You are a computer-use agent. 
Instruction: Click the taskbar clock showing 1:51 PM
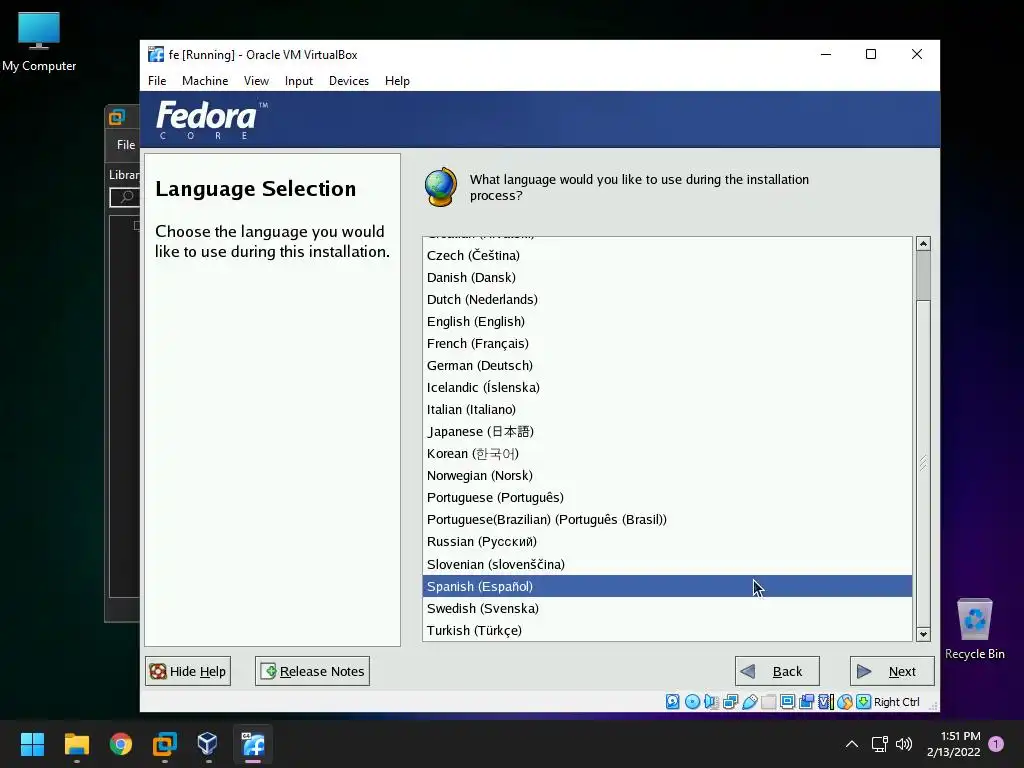[953, 744]
